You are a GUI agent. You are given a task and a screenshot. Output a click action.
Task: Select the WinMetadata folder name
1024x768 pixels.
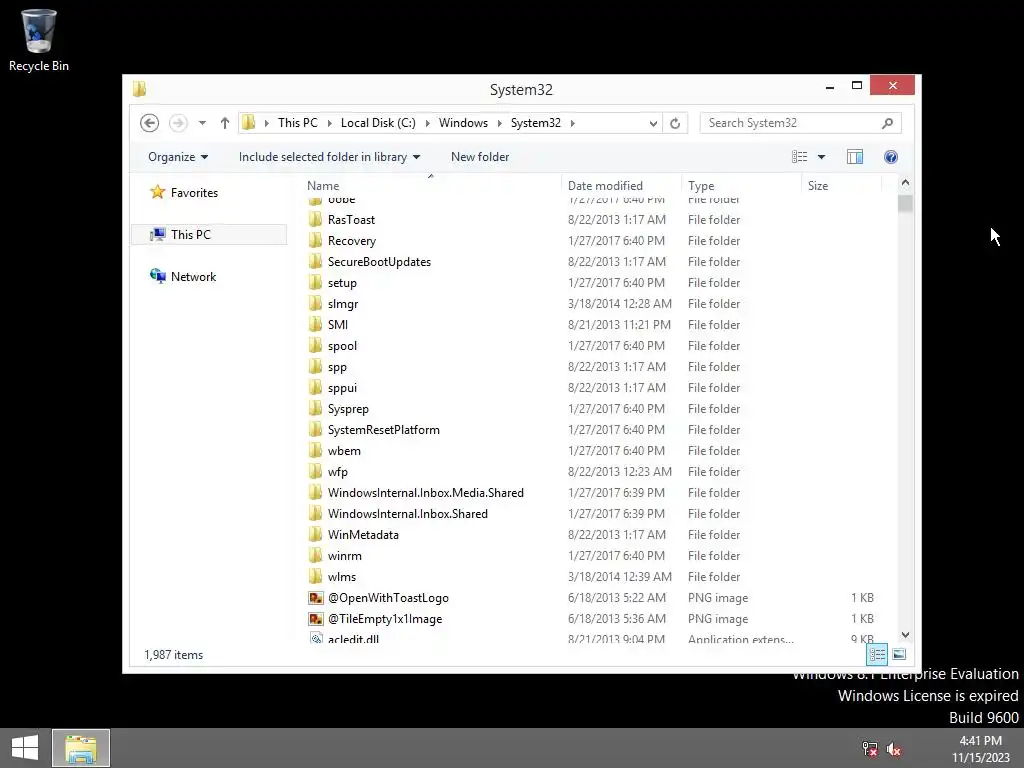point(363,534)
